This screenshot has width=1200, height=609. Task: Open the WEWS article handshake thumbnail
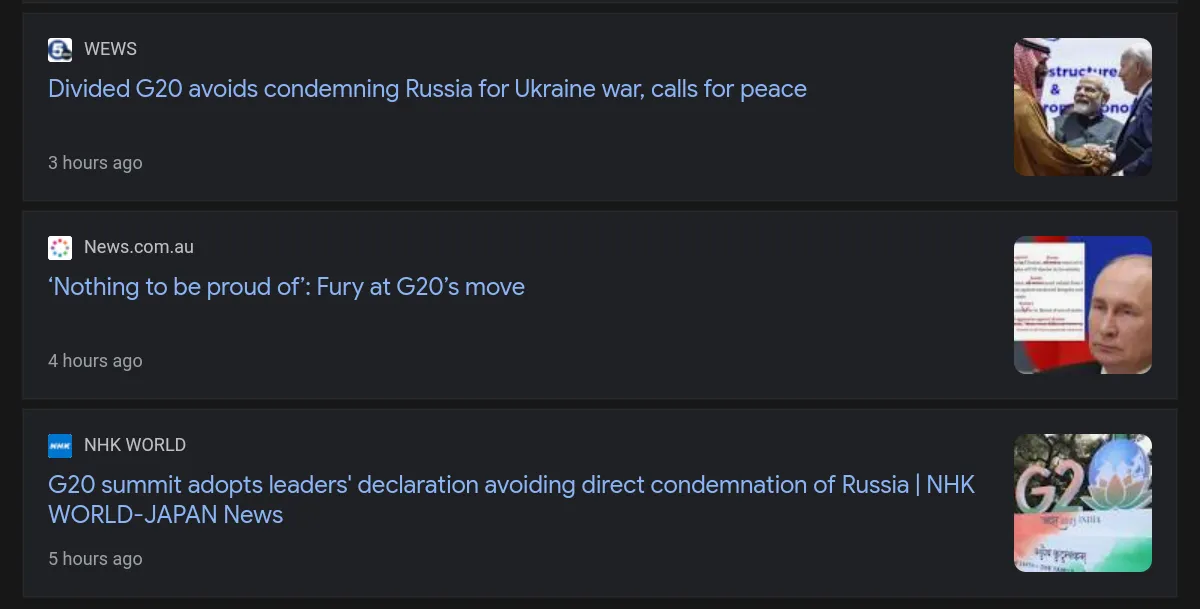click(x=1082, y=107)
